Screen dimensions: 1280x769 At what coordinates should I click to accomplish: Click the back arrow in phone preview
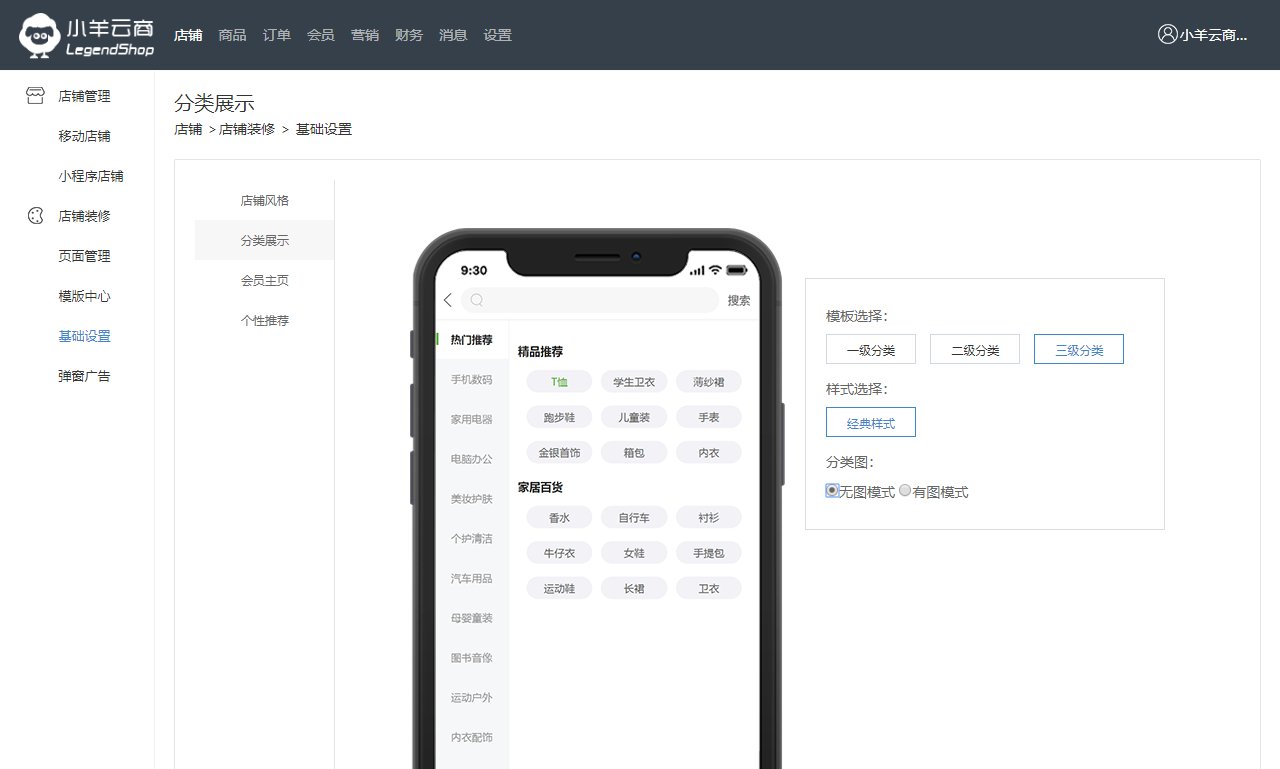click(448, 300)
